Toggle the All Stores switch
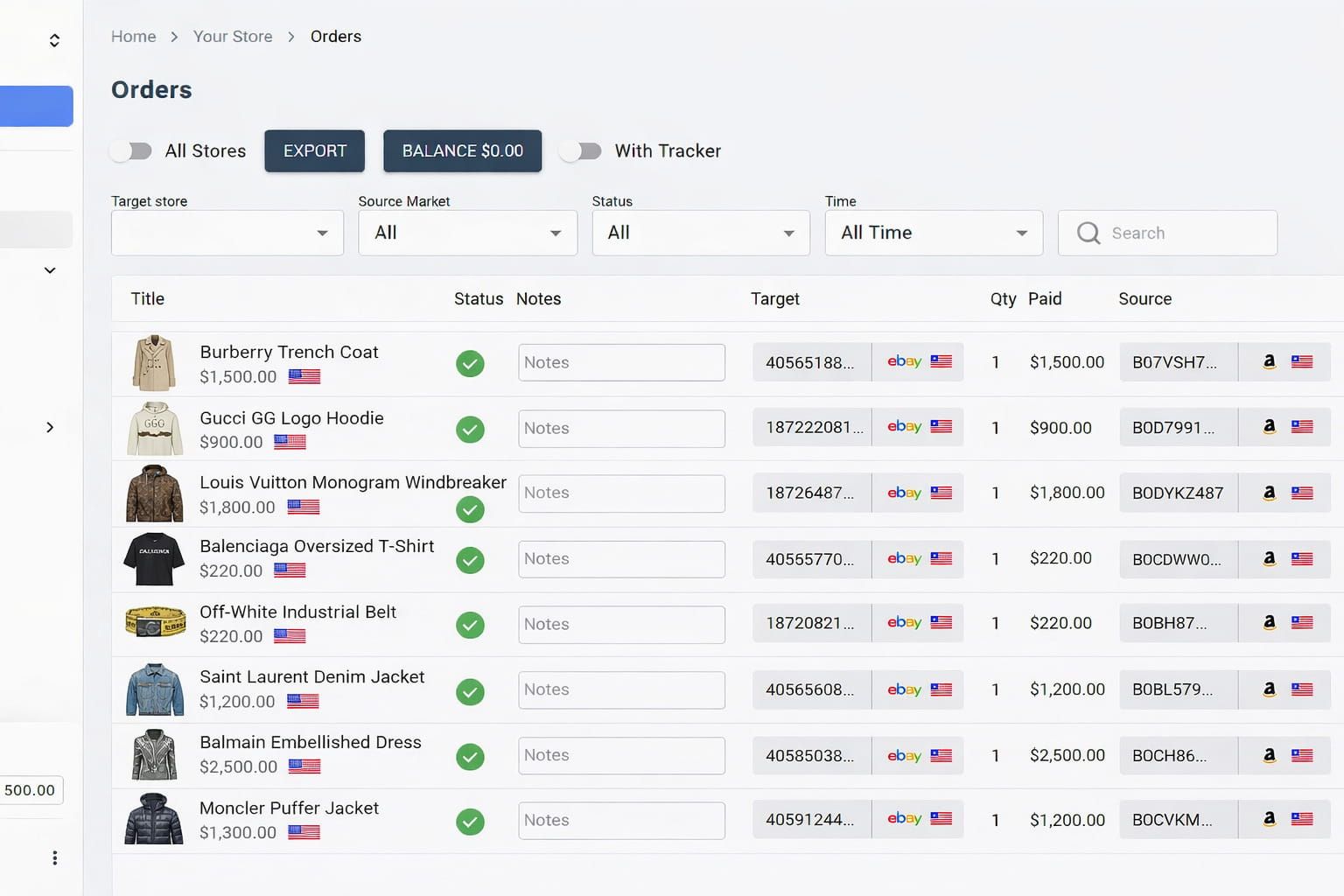 tap(131, 150)
